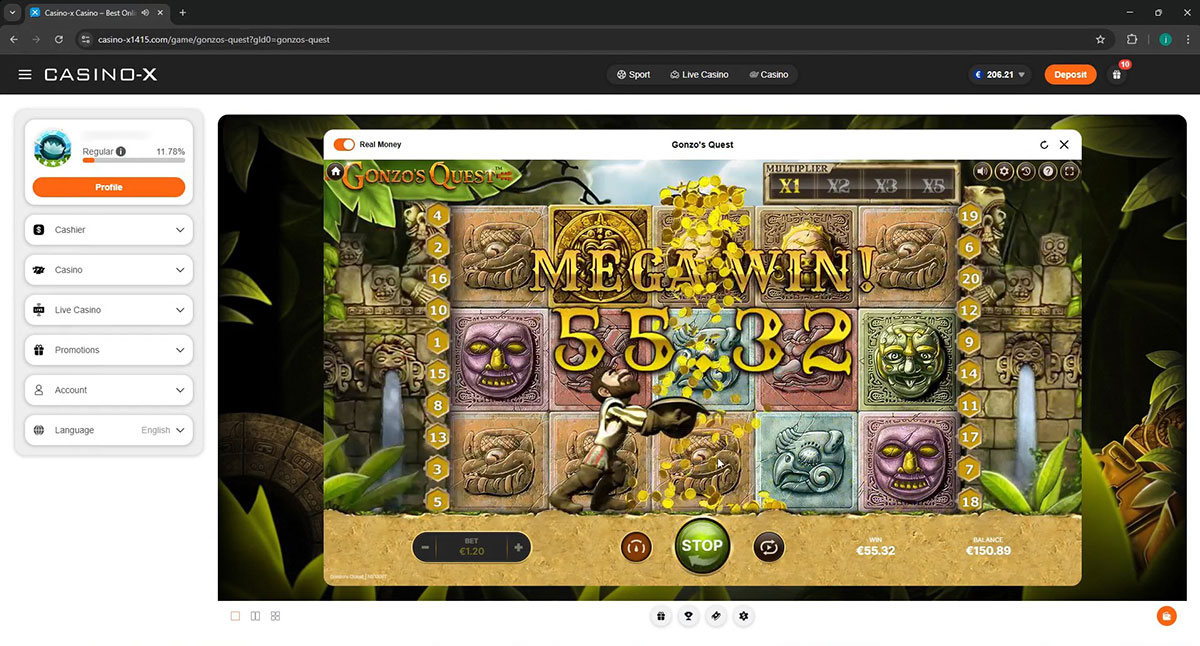Image resolution: width=1200 pixels, height=646 pixels.
Task: Open the game history clock icon
Action: (1026, 172)
